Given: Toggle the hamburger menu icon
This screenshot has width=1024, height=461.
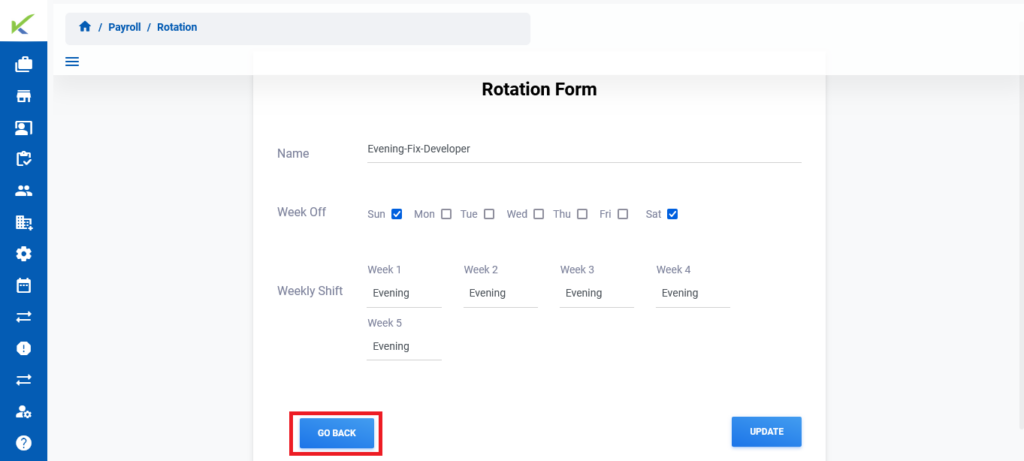Looking at the screenshot, I should (72, 61).
